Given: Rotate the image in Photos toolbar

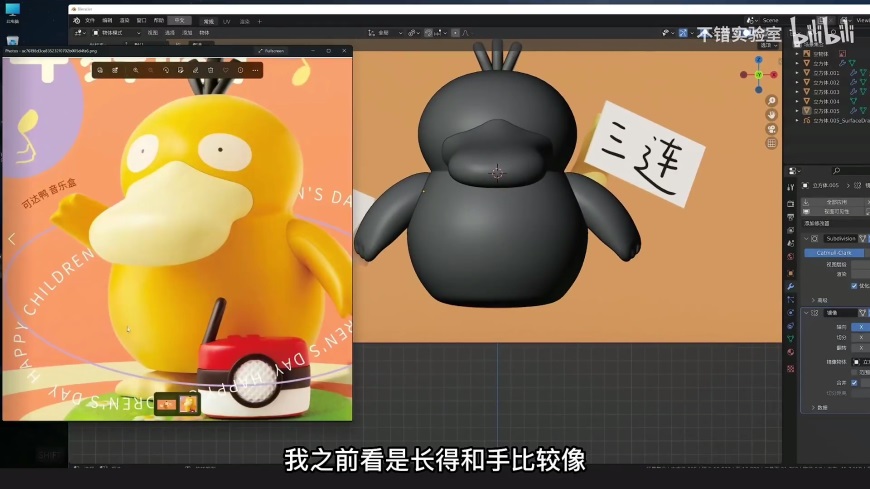Looking at the screenshot, I should point(165,70).
